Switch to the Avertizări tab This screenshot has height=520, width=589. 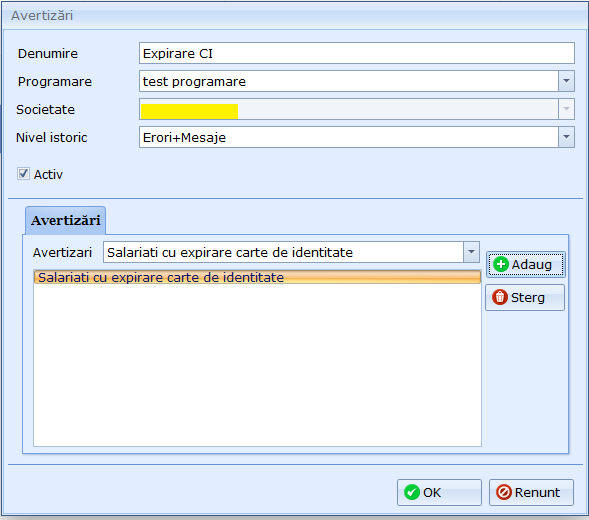(65, 221)
